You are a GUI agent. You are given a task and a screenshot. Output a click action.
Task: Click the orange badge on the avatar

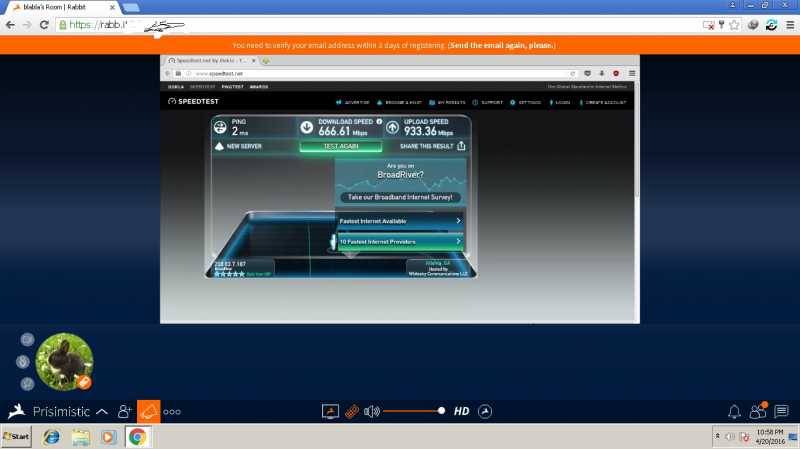pyautogui.click(x=84, y=382)
